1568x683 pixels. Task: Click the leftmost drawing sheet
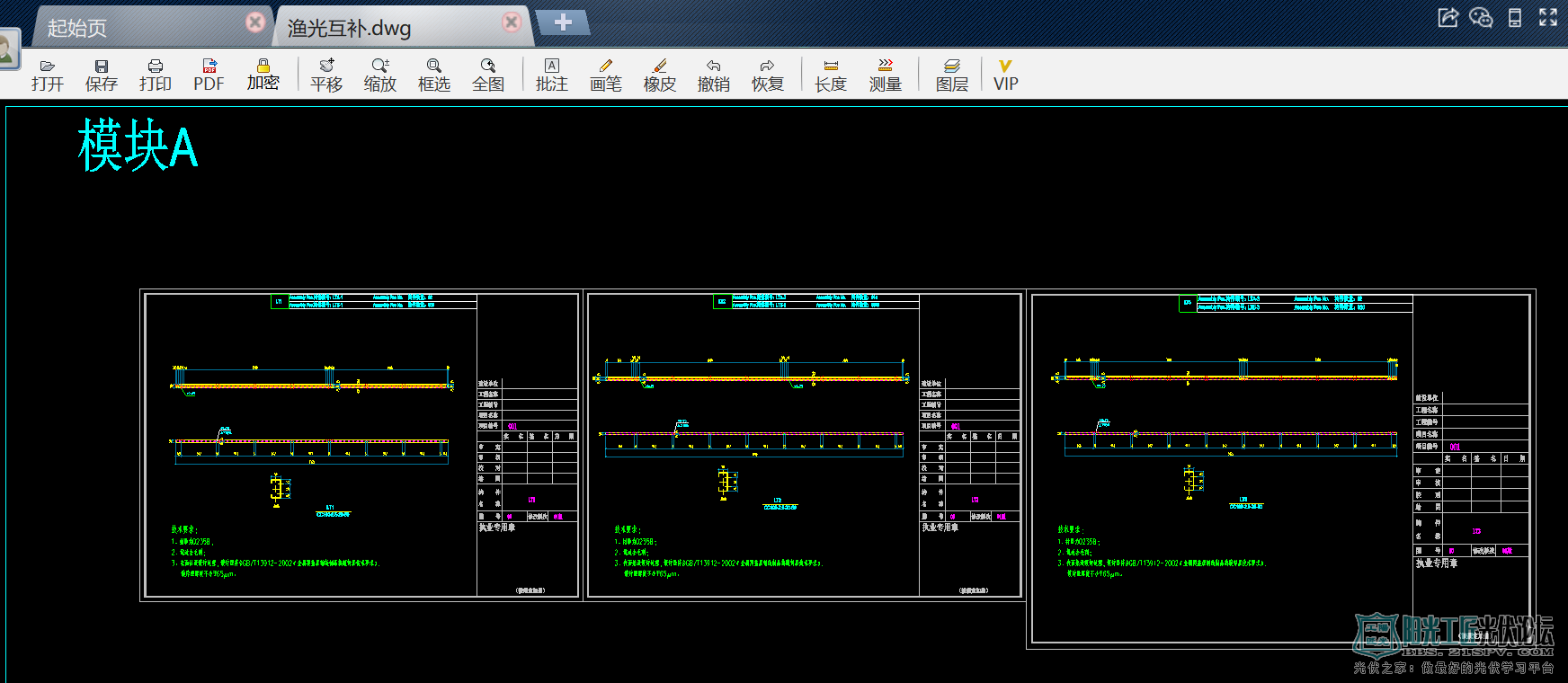[361, 445]
